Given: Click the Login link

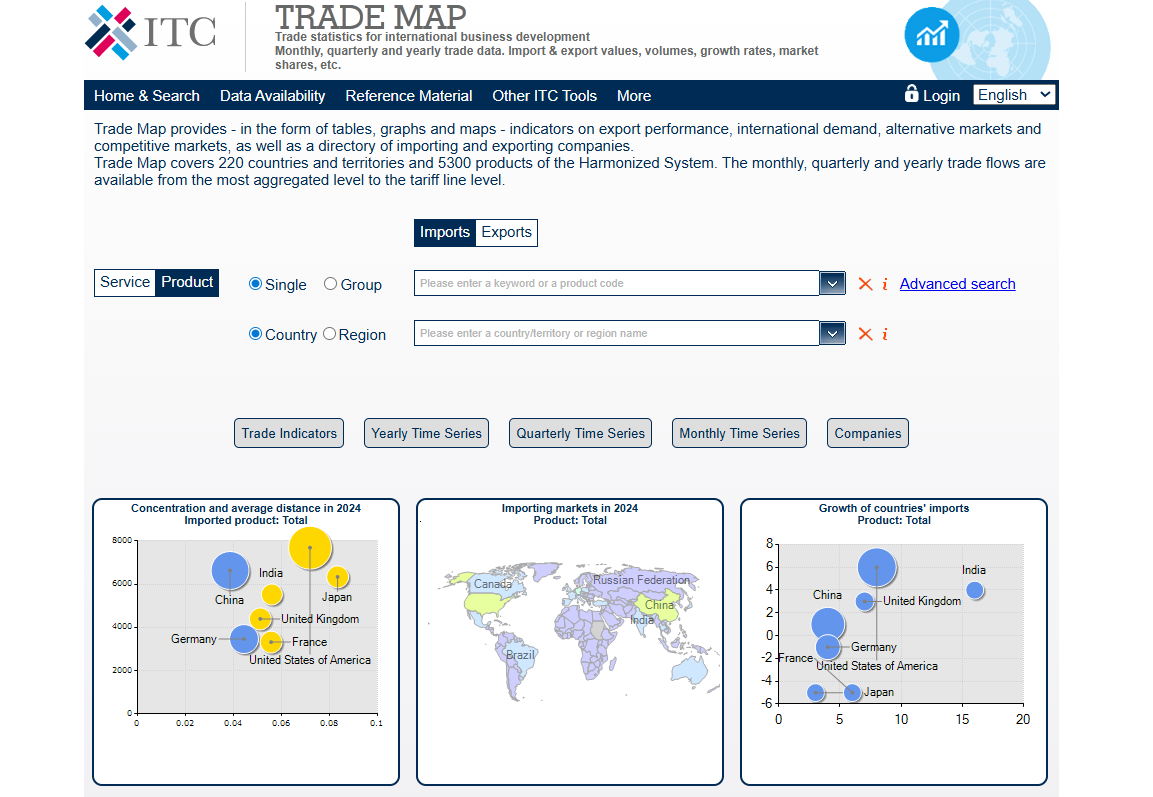Looking at the screenshot, I should (x=941, y=96).
